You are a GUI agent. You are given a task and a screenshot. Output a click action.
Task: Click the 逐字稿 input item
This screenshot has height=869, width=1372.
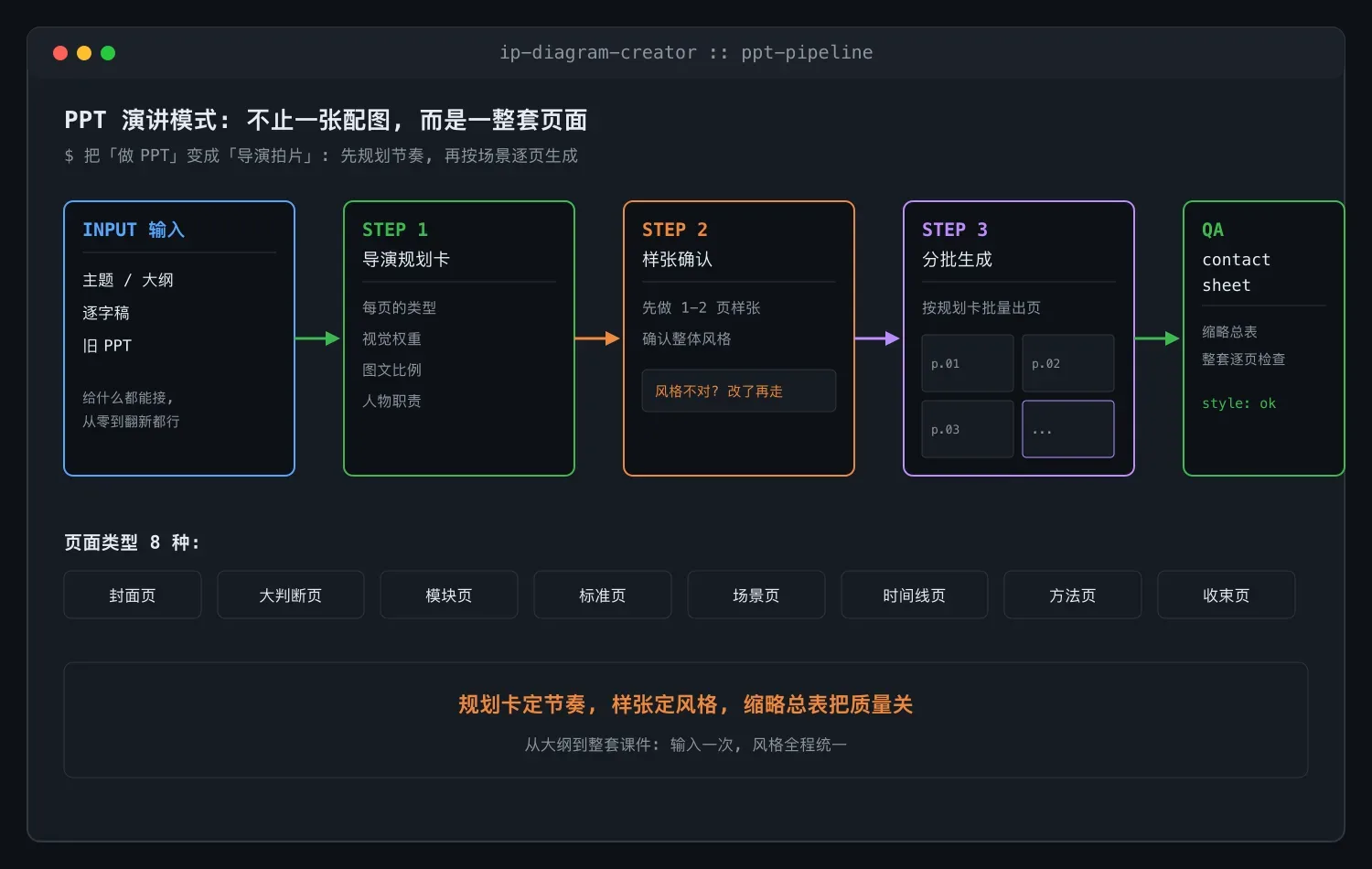click(106, 313)
